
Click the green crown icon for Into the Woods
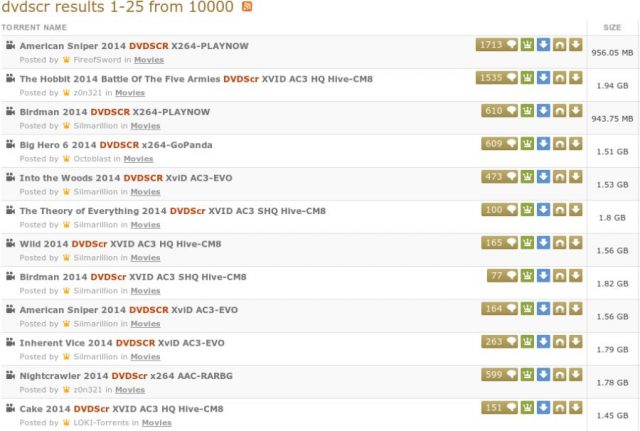pyautogui.click(x=527, y=177)
